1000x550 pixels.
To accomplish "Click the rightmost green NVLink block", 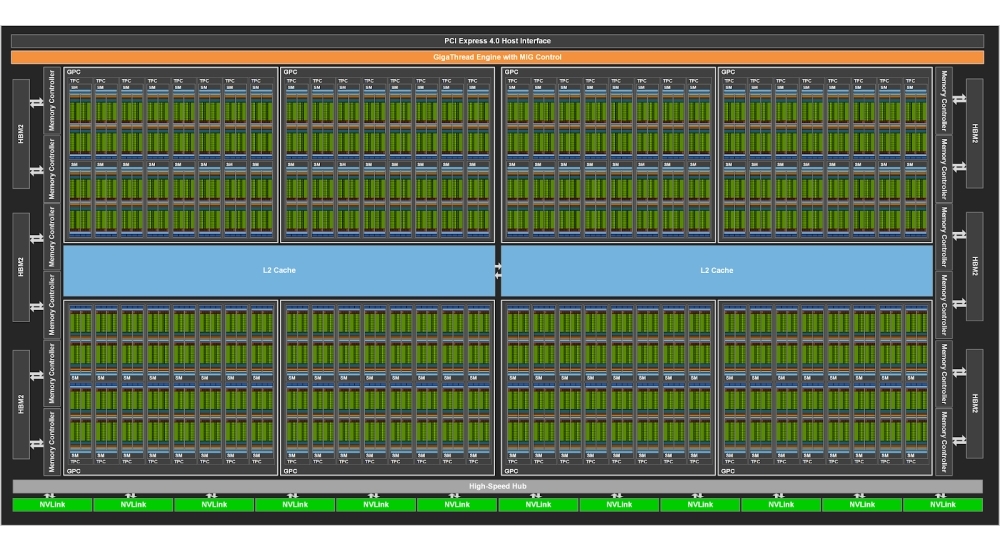I will [942, 505].
